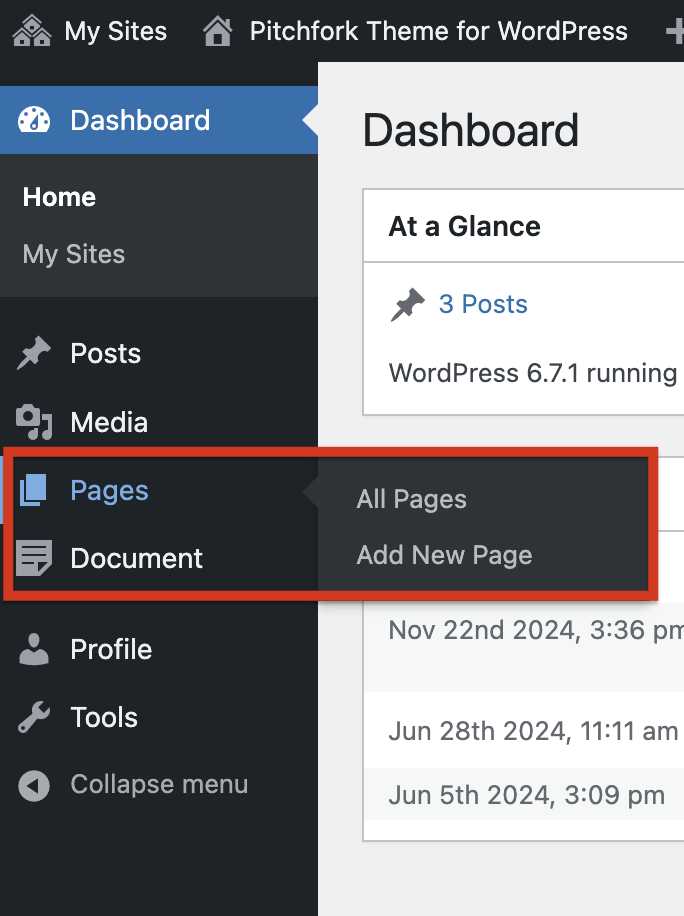Click the Posts pushpin icon in sidebar
The width and height of the screenshot is (684, 916).
point(34,353)
